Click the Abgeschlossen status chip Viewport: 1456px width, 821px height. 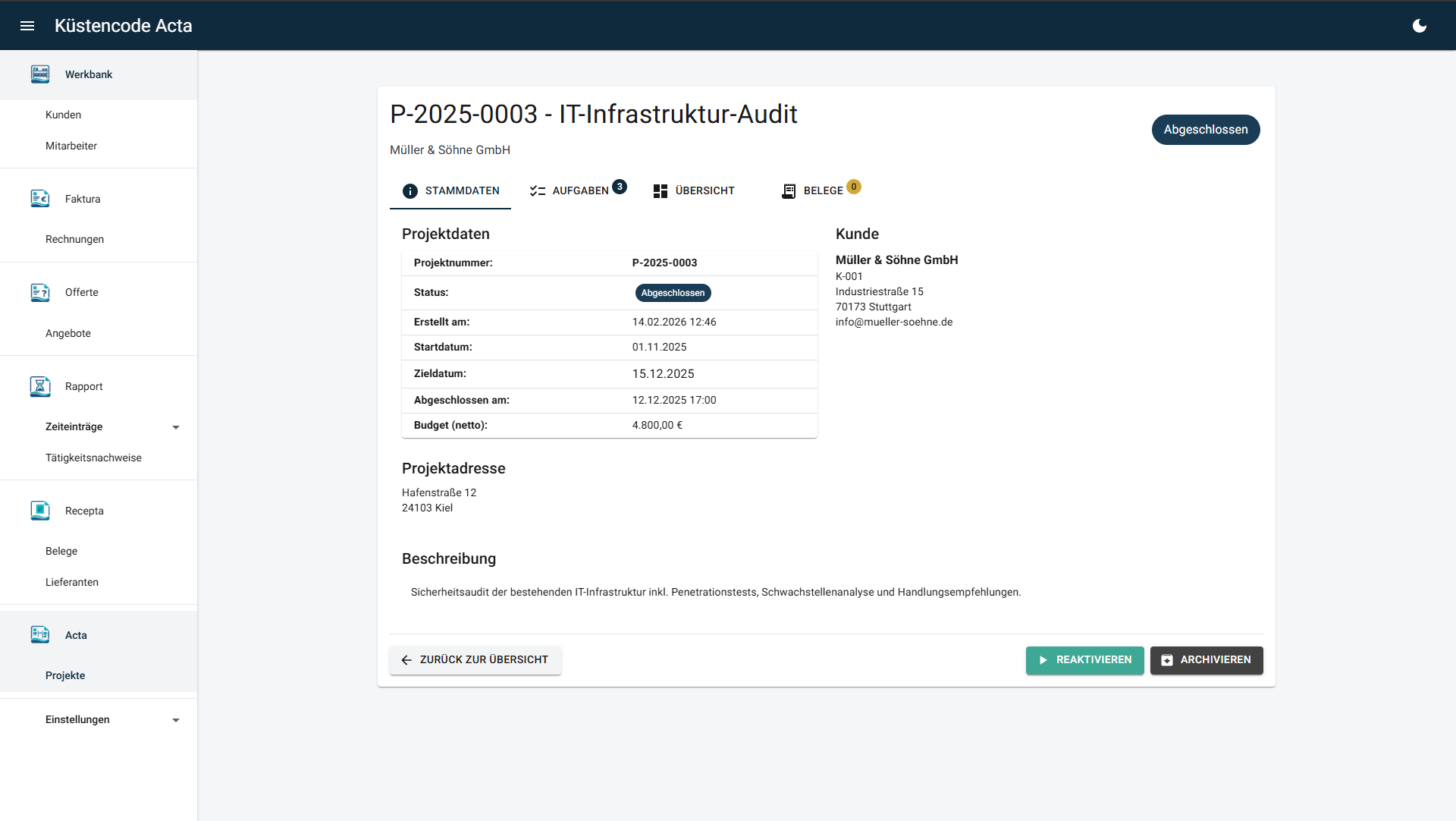(673, 292)
